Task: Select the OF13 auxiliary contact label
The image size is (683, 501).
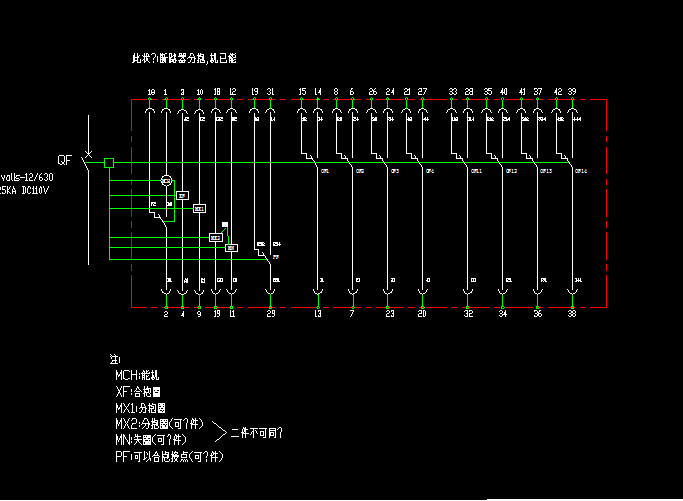Action: click(x=546, y=171)
